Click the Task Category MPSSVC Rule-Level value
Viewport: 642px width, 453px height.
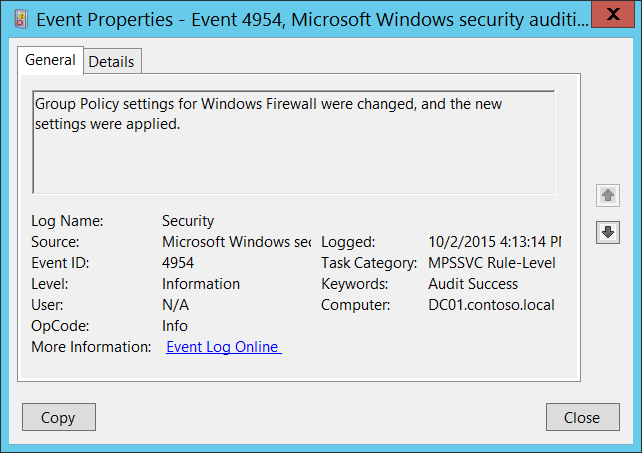click(x=490, y=263)
